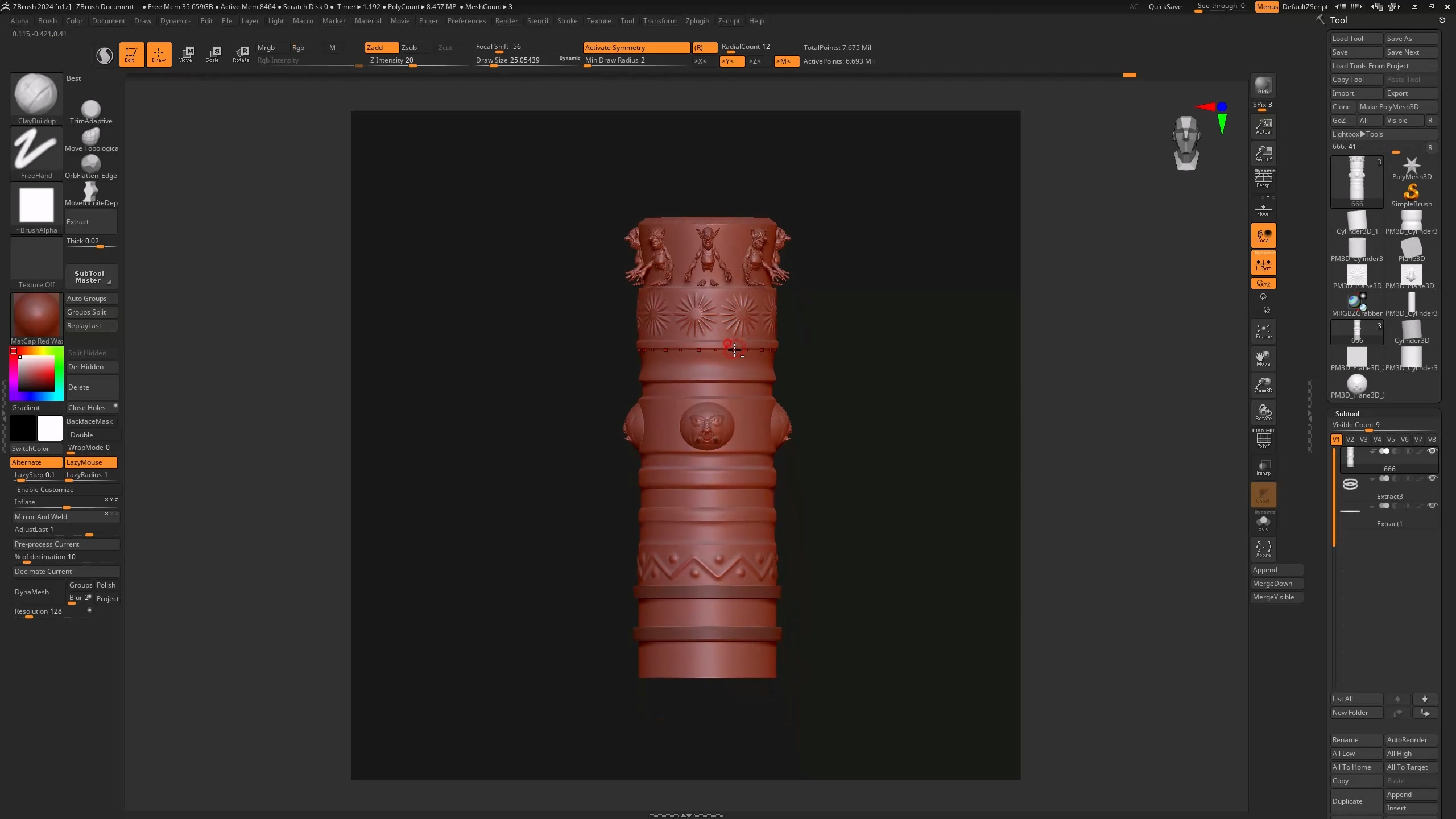Click the Frame view icon
The width and height of the screenshot is (1456, 819).
tap(1263, 331)
